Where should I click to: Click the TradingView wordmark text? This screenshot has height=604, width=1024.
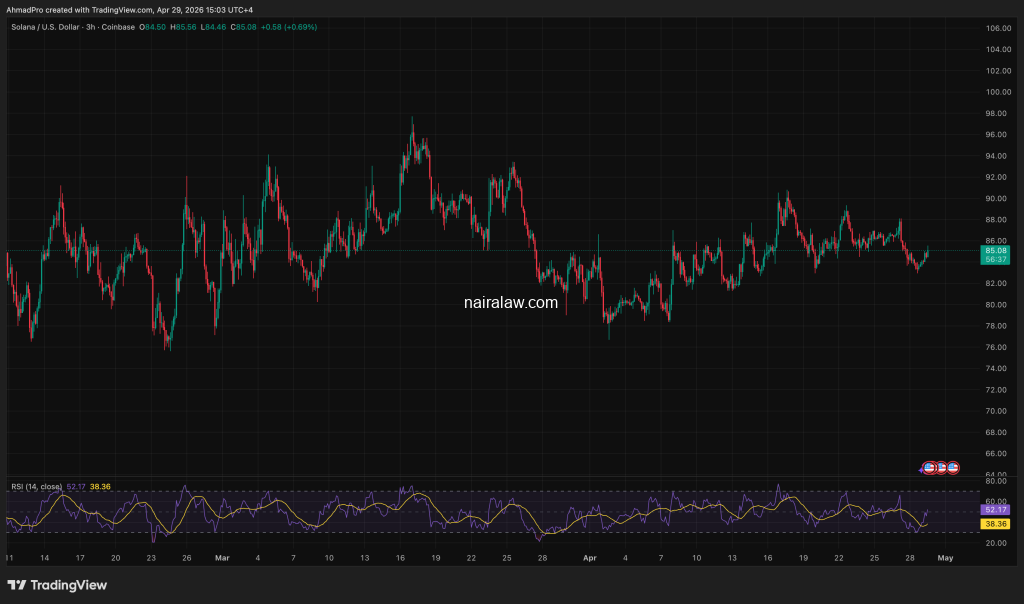coord(69,585)
